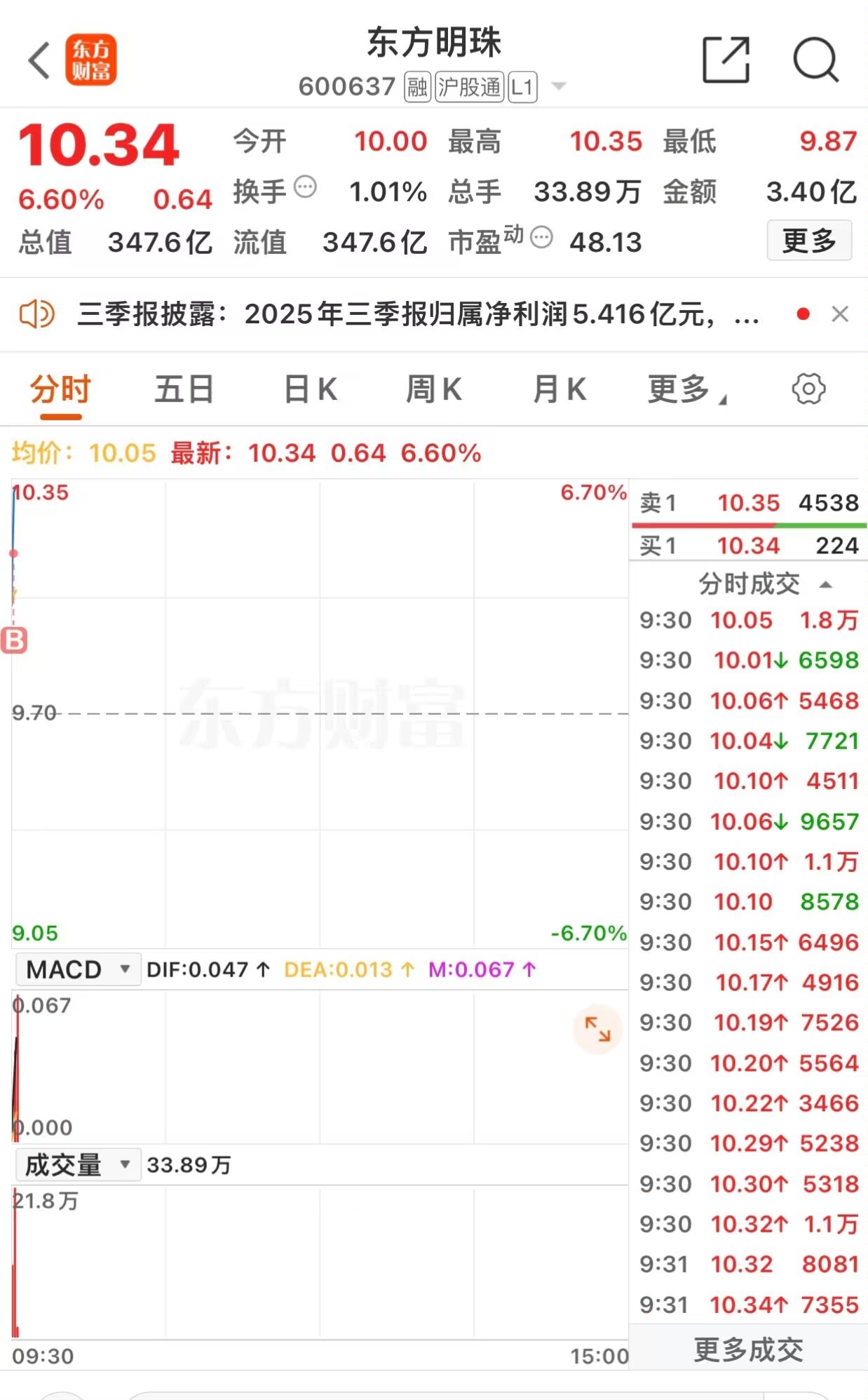The image size is (868, 1400).
Task: Collapse 分时成交 list arrow
Action: pos(826,584)
